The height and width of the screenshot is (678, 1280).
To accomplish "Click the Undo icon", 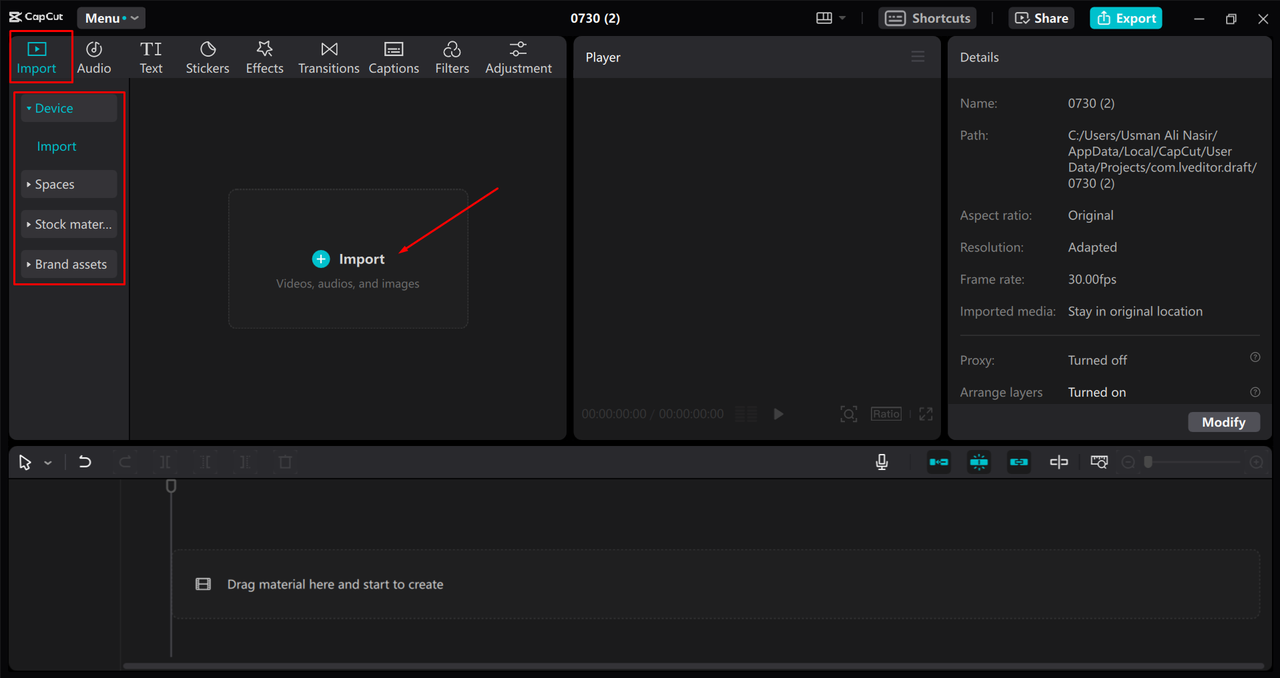I will pyautogui.click(x=85, y=462).
